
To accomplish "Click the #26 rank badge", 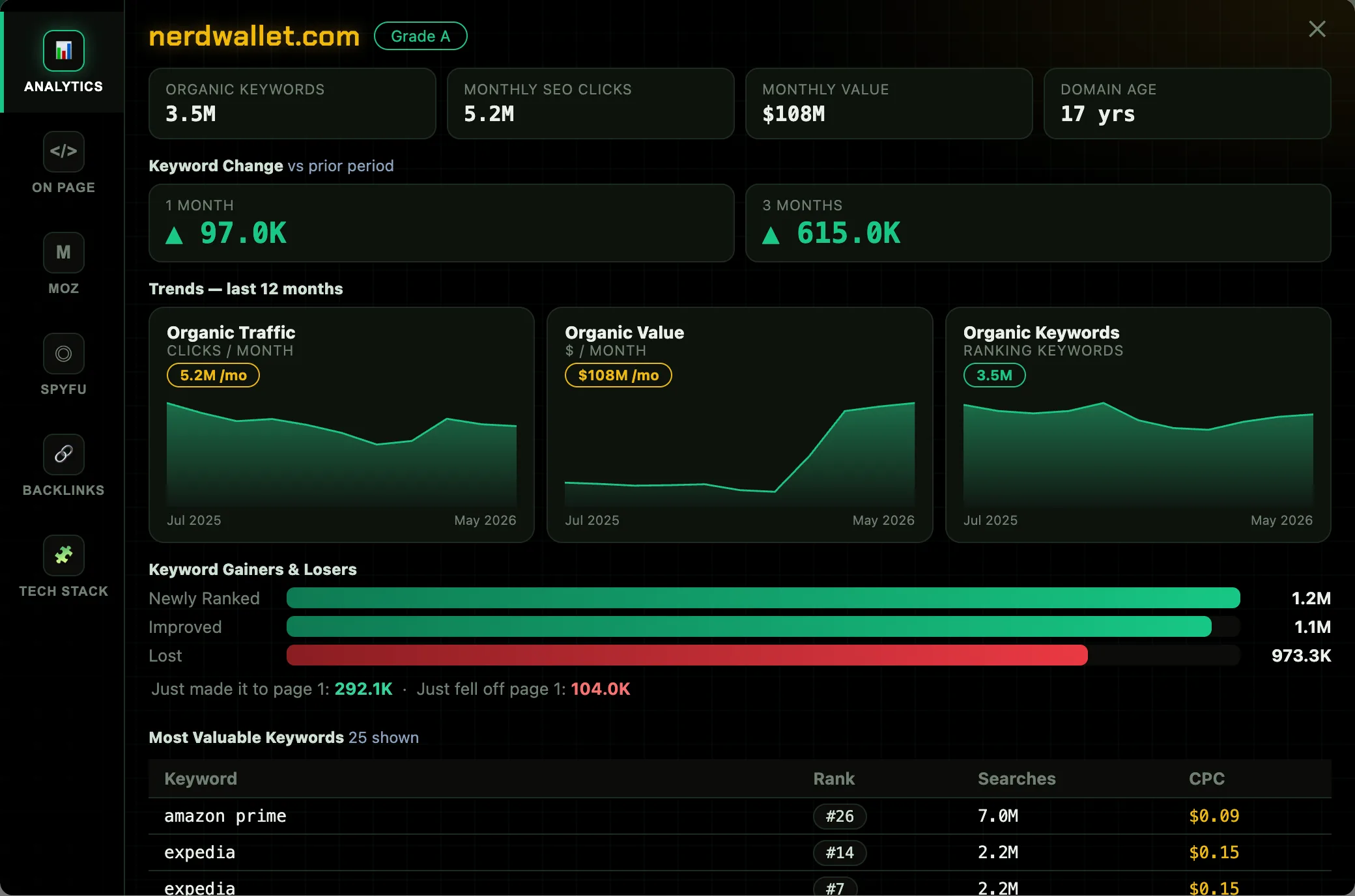I will [840, 816].
